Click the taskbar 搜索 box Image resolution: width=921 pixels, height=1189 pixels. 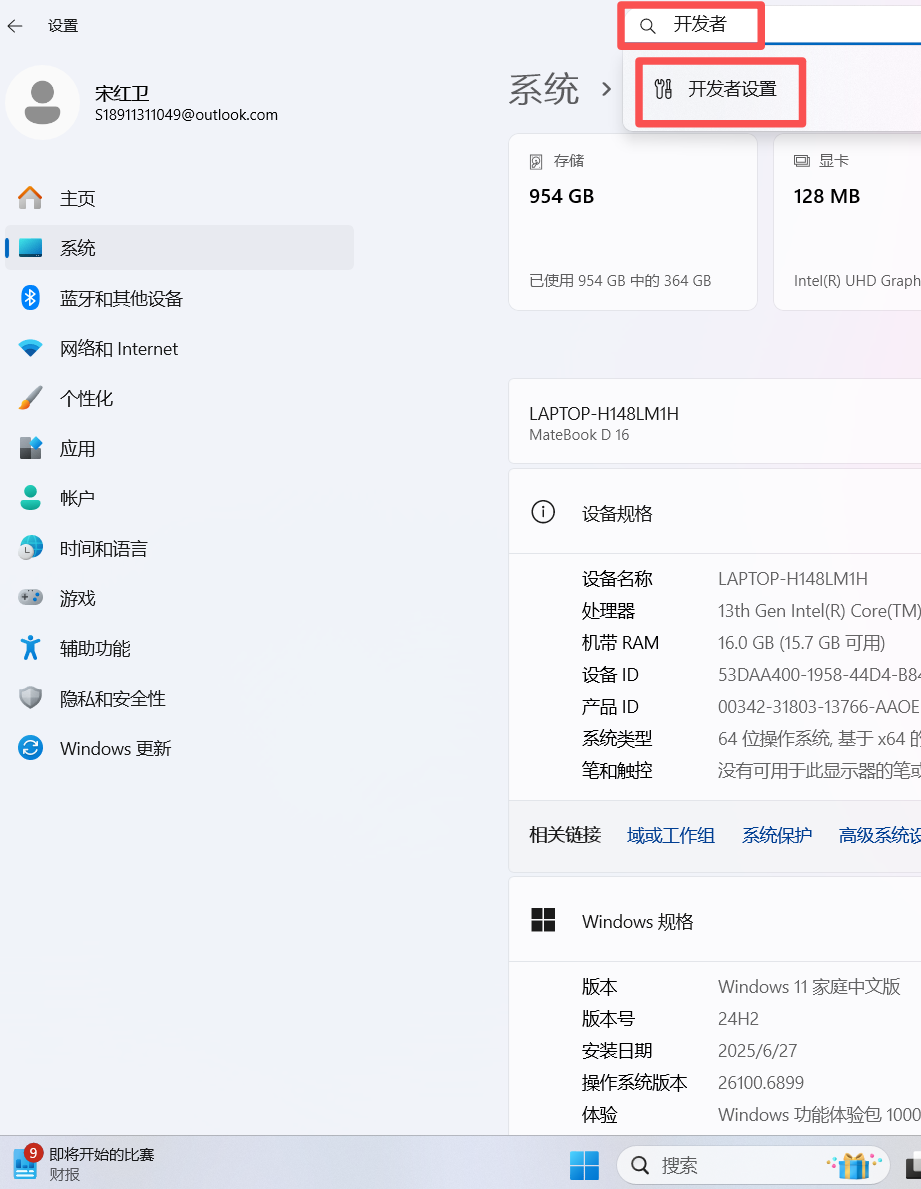click(753, 1165)
